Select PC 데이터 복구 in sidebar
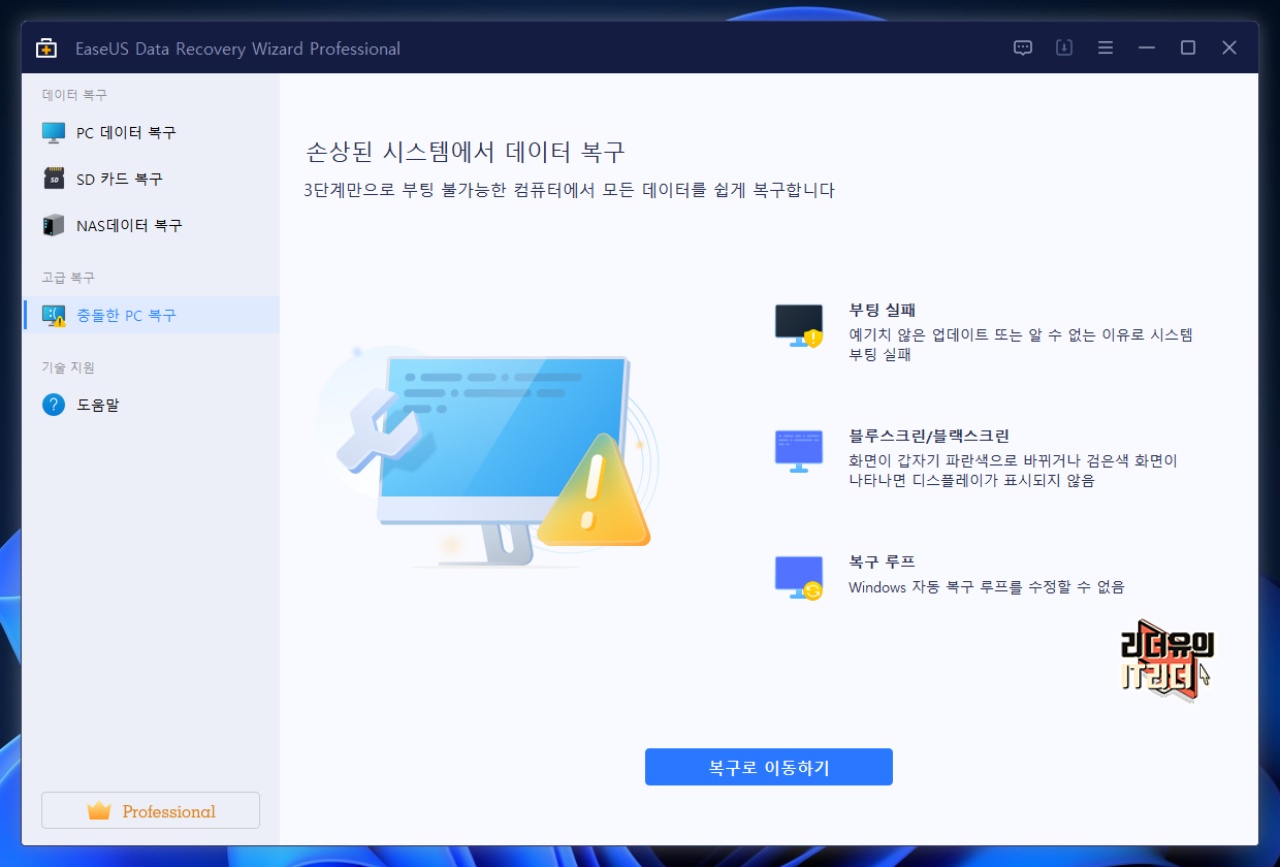Viewport: 1280px width, 867px height. click(150, 133)
